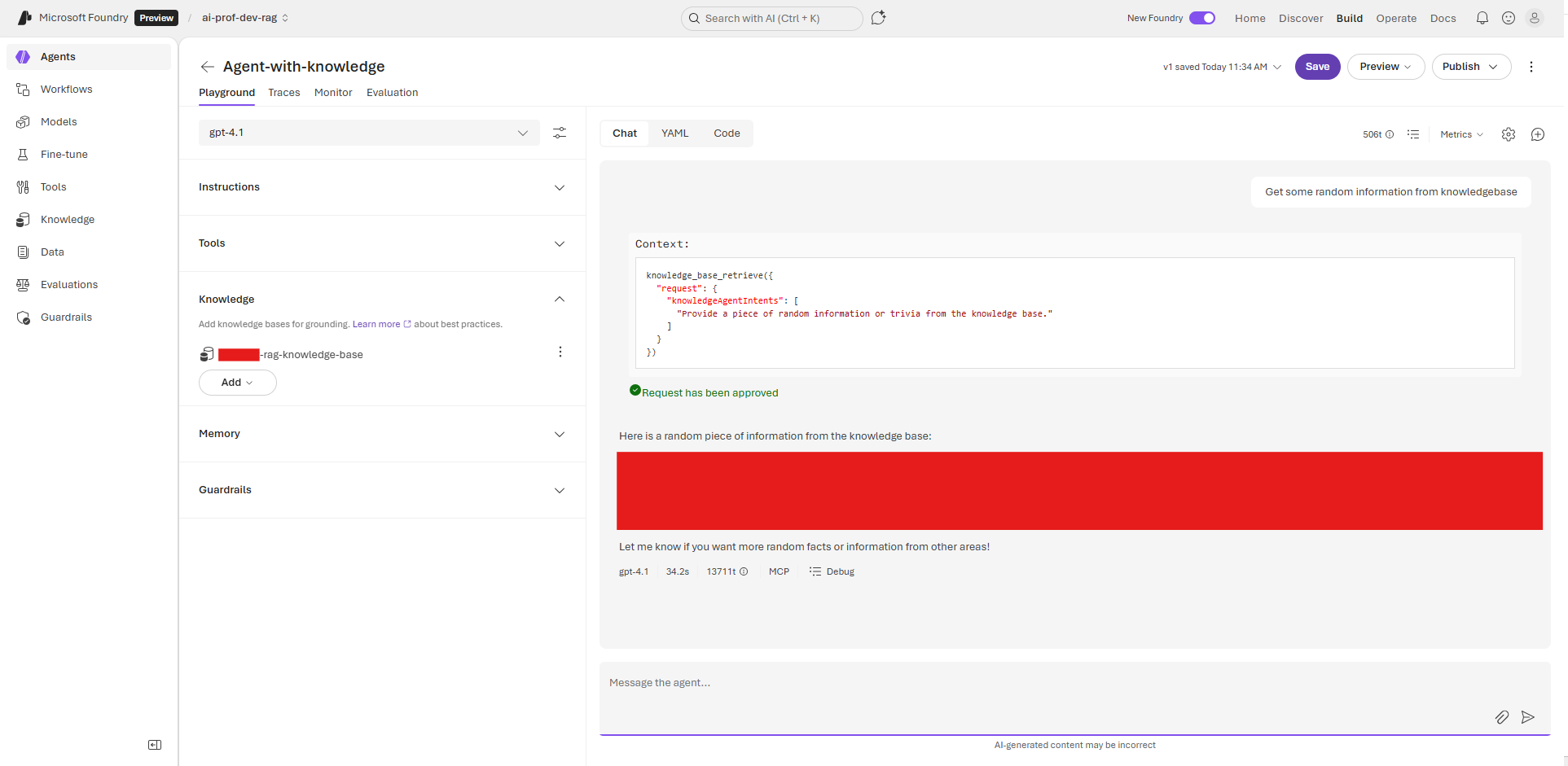This screenshot has width=1568, height=766.
Task: Open Fine-tune in the sidebar
Action: (89, 155)
